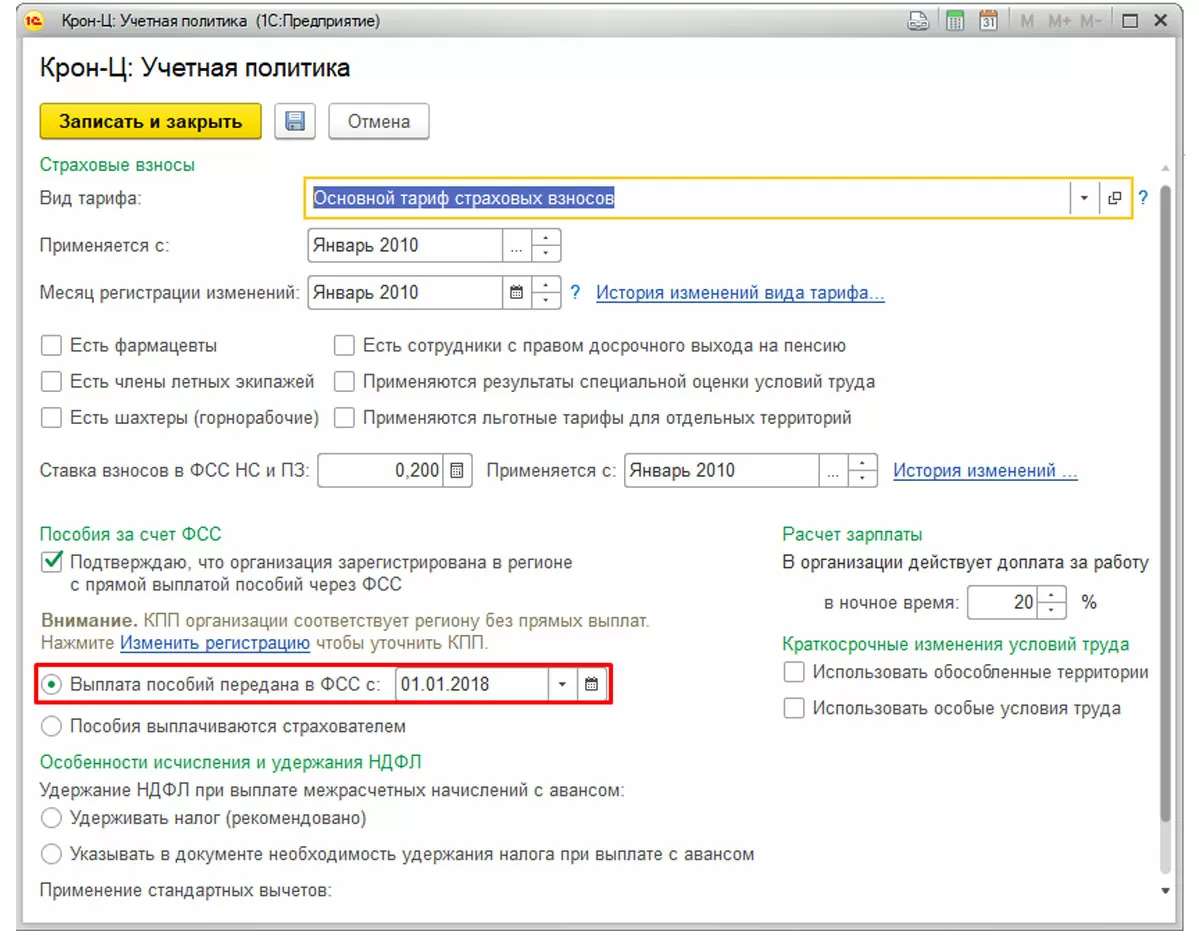The image size is (1200, 931).
Task: Select Удерживать налог (рекомендовано) option
Action: click(51, 818)
